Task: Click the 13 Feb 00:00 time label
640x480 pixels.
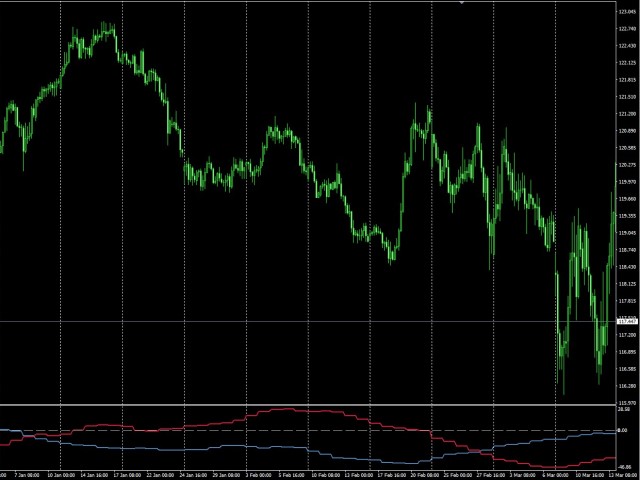Action: (x=358, y=476)
